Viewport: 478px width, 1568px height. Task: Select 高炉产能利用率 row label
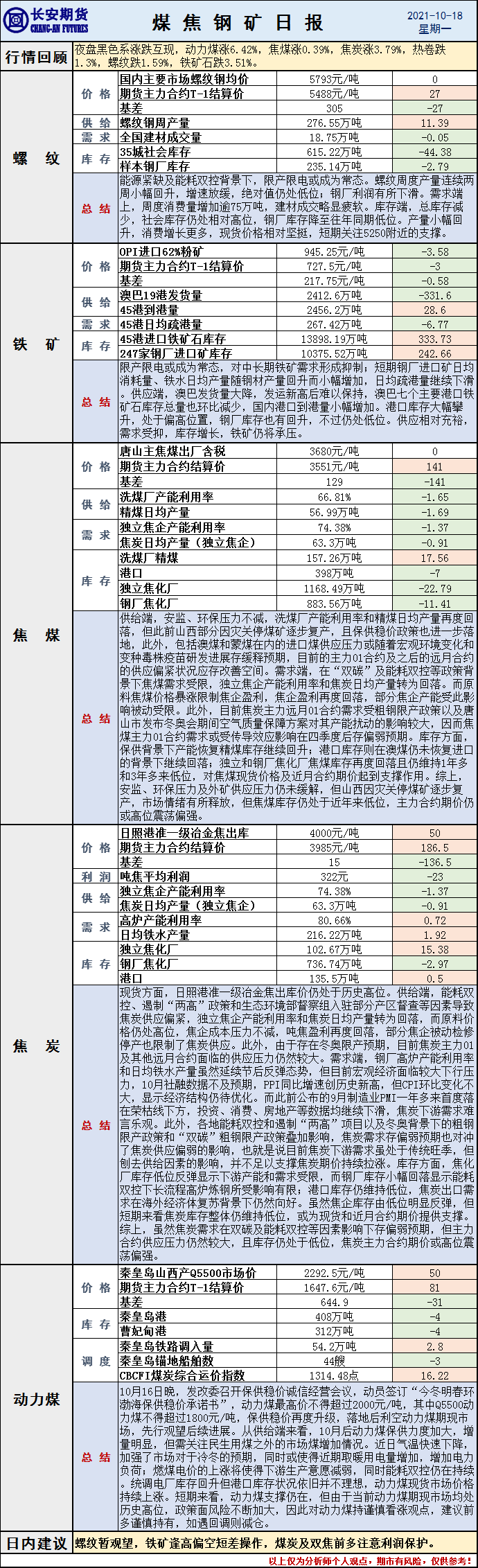(x=160, y=920)
